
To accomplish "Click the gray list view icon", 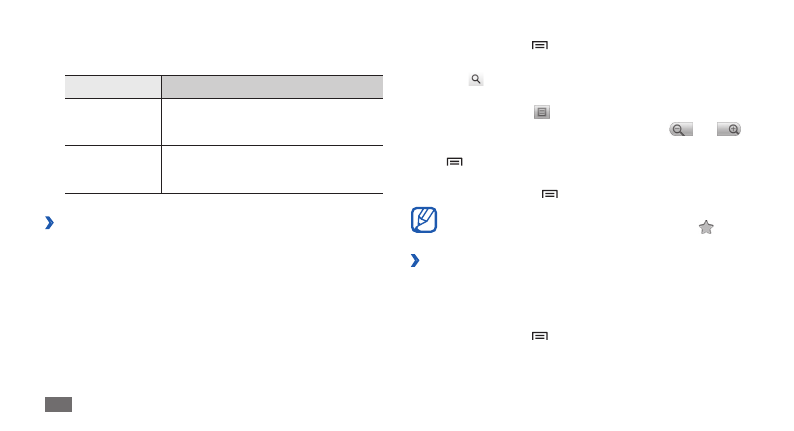I will [542, 113].
